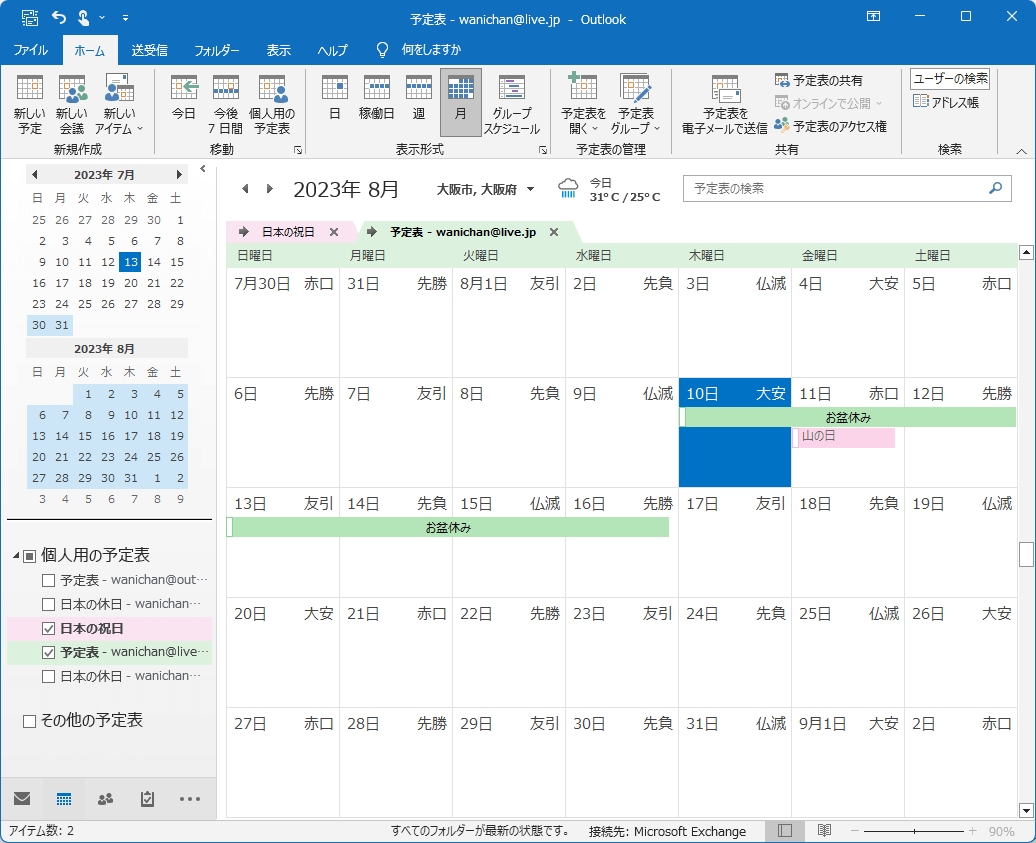Customize Quick Access Toolbar dropdown
Screen dimensions: 1036x843
point(126,18)
